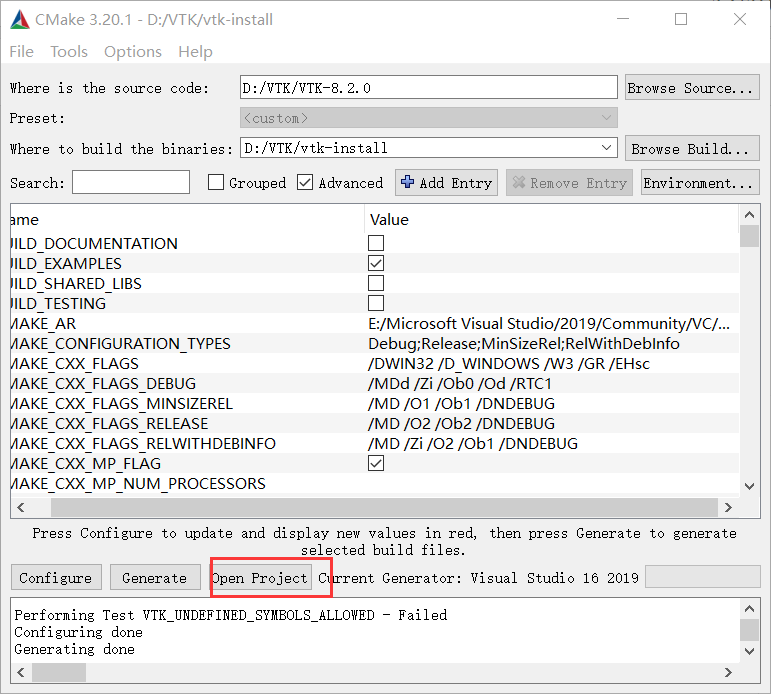
Task: Select CMAKE_CXX_FLAGS_DEBUG row name
Action: pos(103,384)
